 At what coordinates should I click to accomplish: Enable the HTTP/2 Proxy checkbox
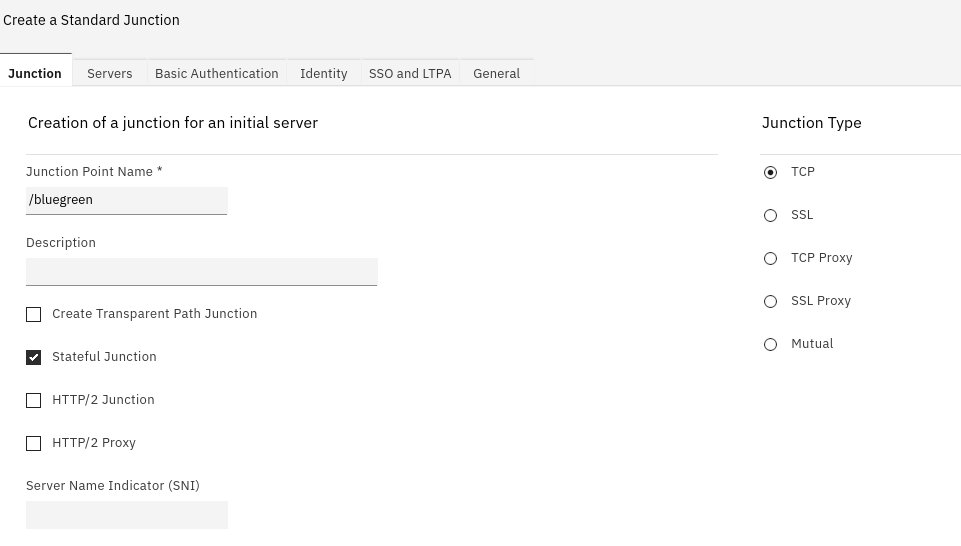34,443
